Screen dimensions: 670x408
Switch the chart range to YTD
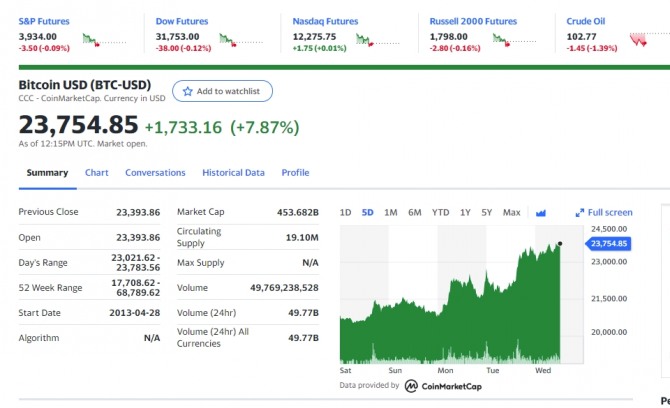[x=440, y=212]
